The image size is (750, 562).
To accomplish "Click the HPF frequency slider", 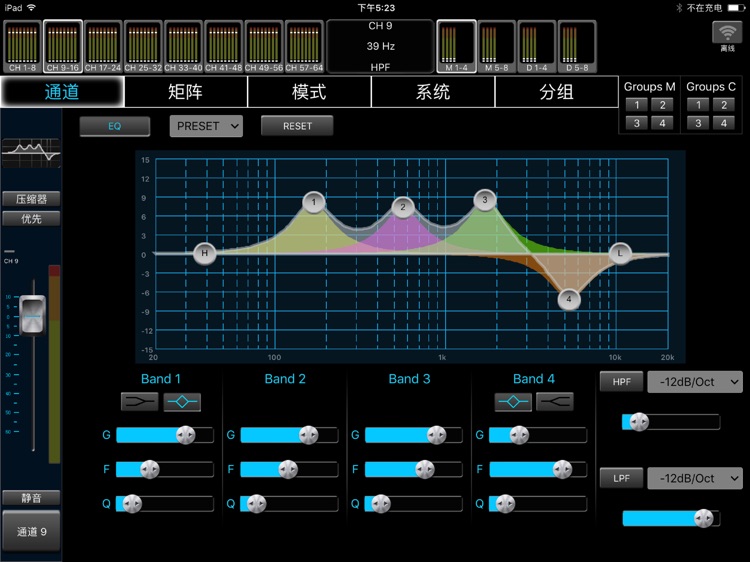I will pyautogui.click(x=671, y=422).
